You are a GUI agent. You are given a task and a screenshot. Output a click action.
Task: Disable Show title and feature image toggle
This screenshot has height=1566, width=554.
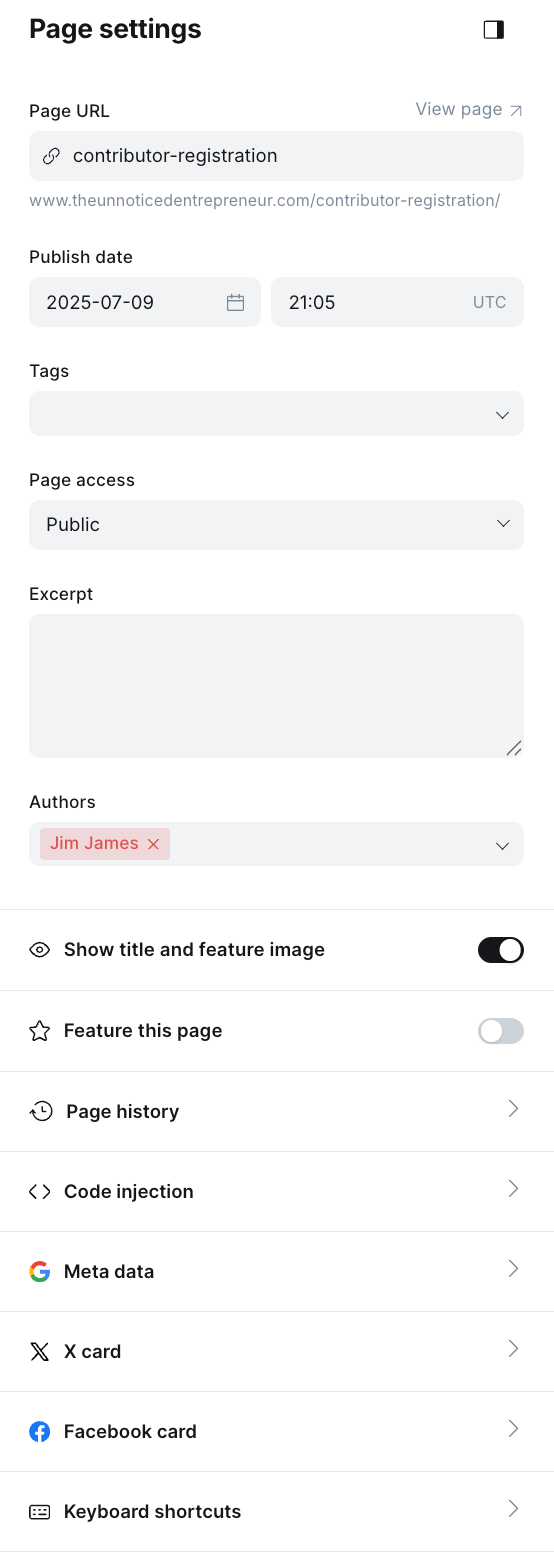501,950
